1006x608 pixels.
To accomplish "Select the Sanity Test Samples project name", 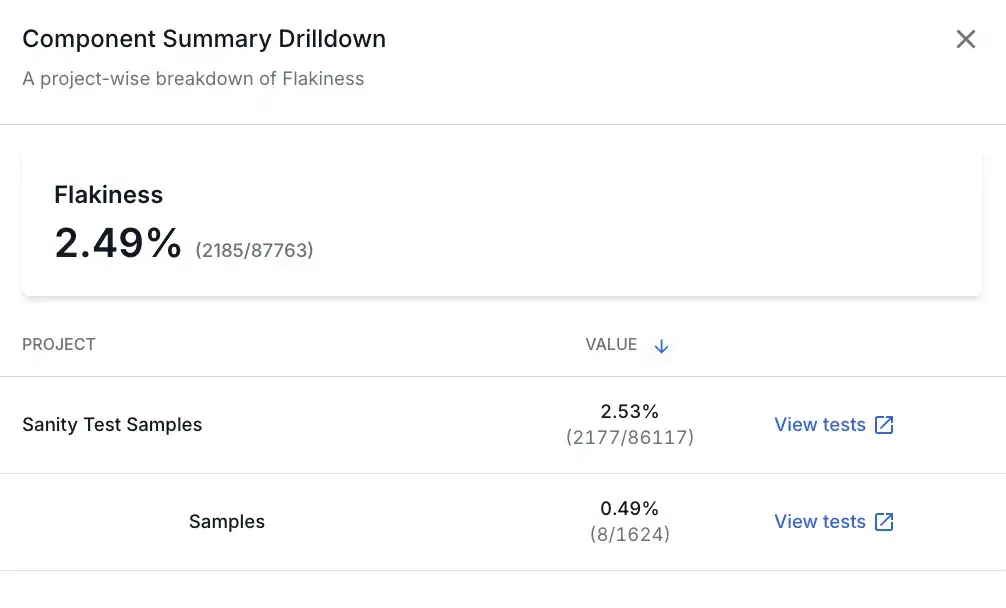I will [112, 425].
